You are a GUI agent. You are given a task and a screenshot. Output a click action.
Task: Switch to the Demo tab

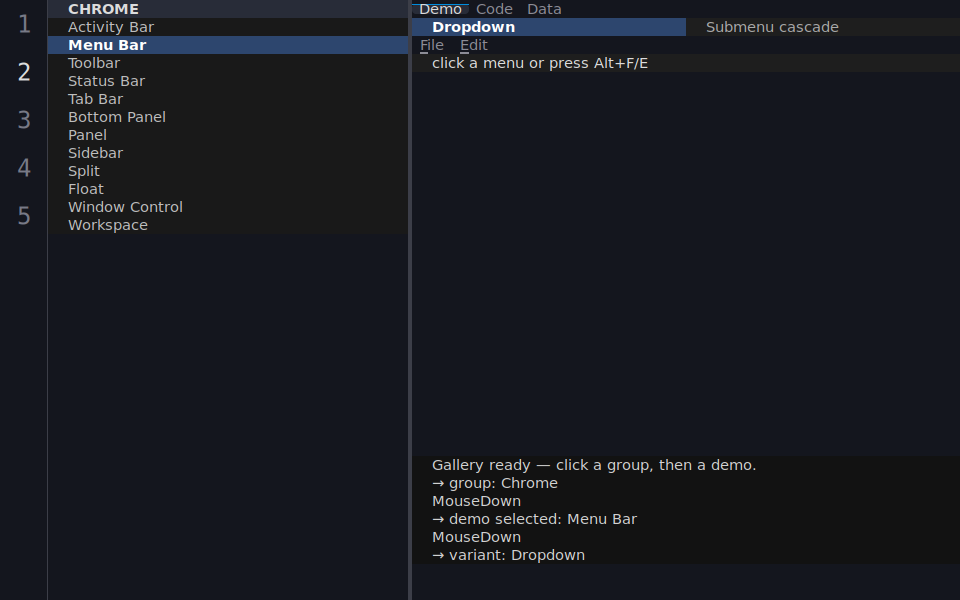(440, 9)
